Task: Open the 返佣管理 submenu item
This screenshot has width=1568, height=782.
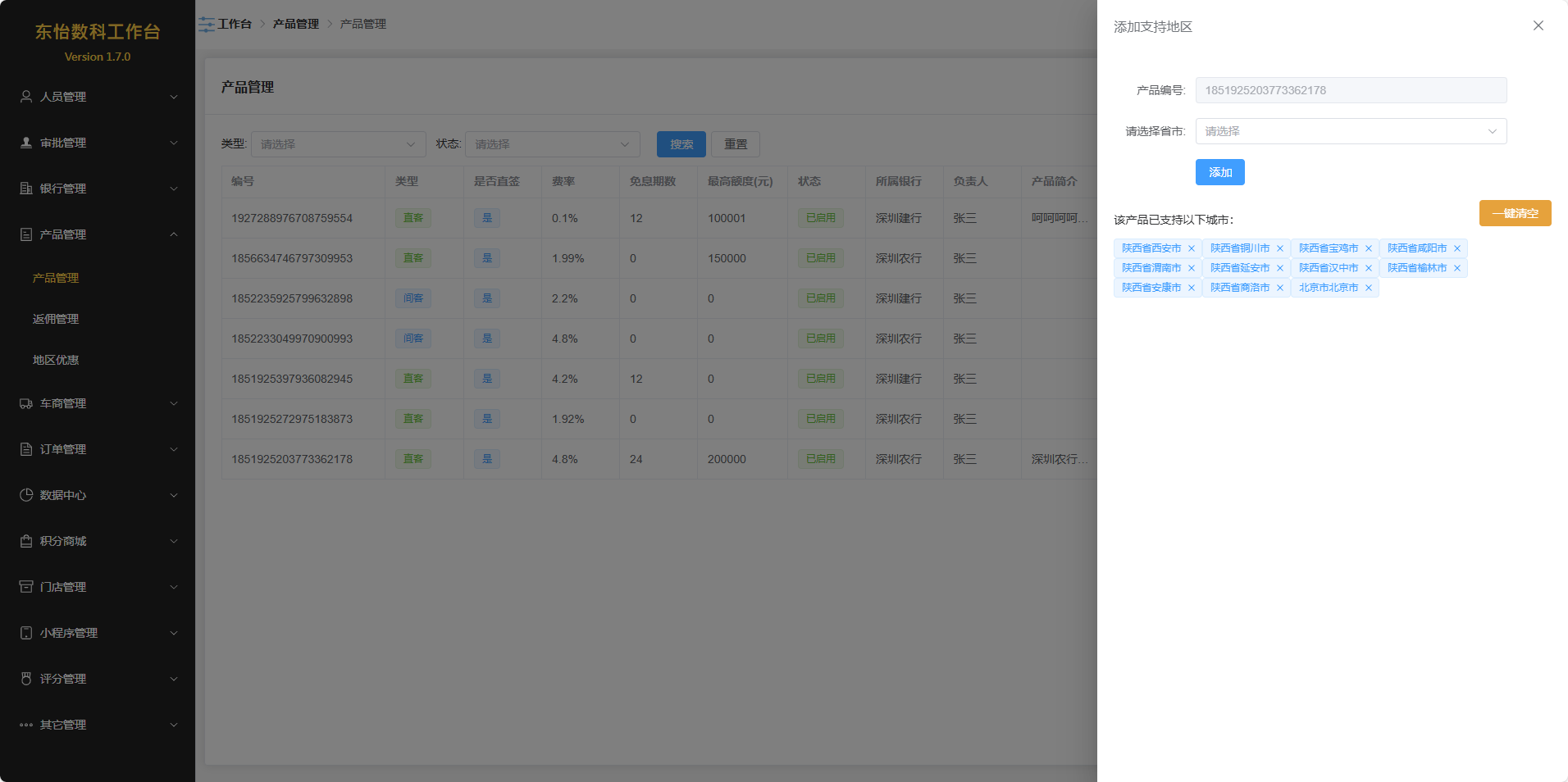Action: coord(56,319)
